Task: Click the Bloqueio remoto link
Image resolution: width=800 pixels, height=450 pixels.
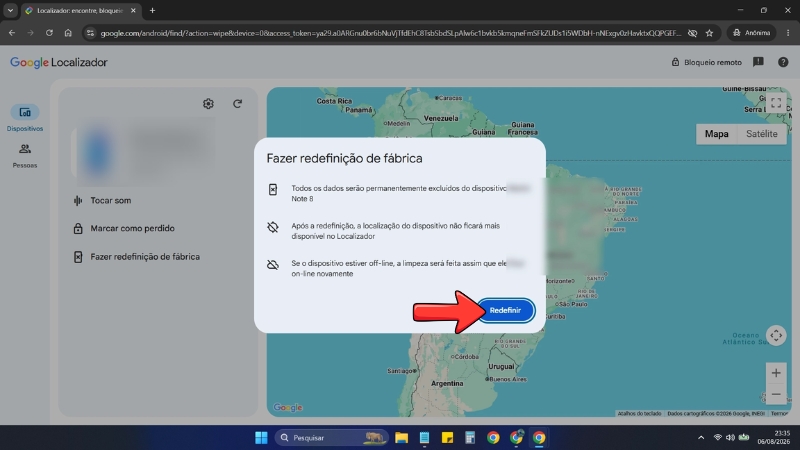Action: [707, 62]
